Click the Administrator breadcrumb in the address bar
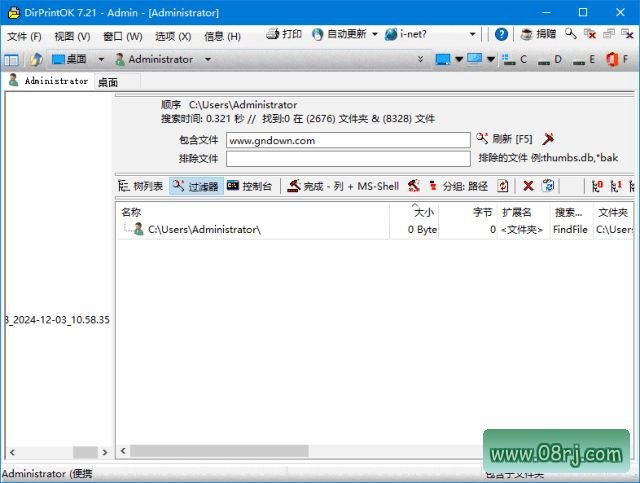Viewport: 640px width, 483px height. [154, 60]
